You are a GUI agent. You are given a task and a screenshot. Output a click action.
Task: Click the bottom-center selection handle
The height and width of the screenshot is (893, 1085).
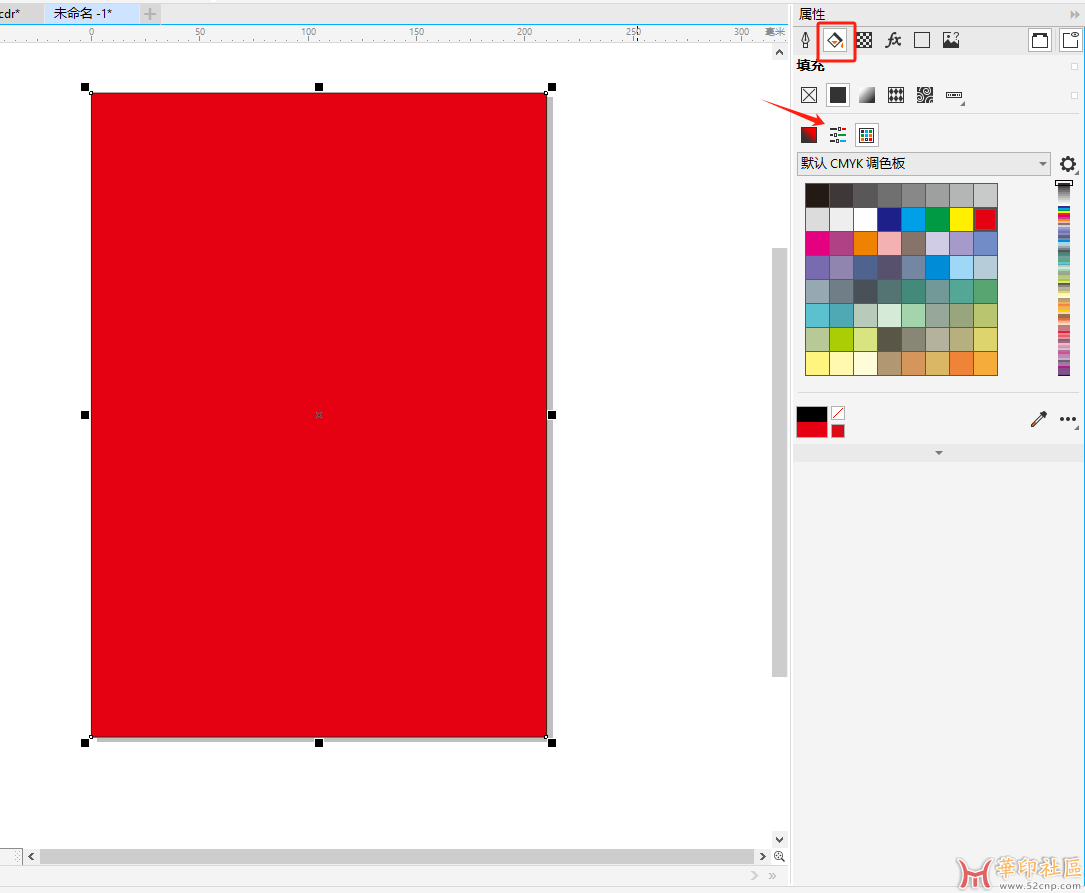(319, 743)
